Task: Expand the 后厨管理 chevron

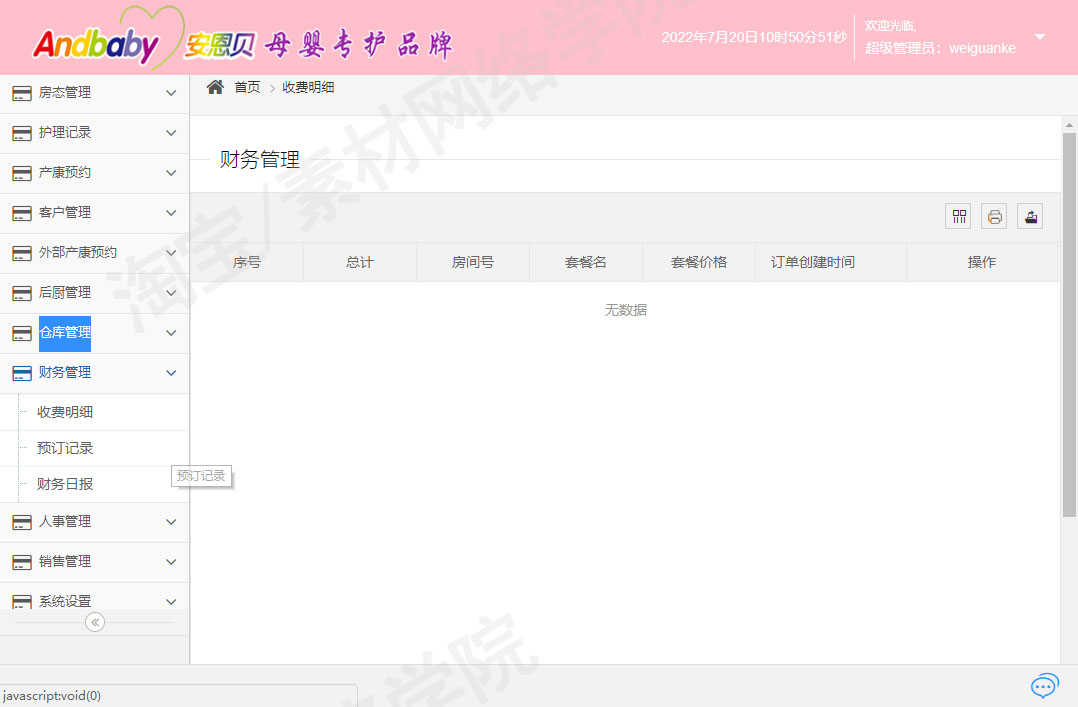Action: [171, 292]
